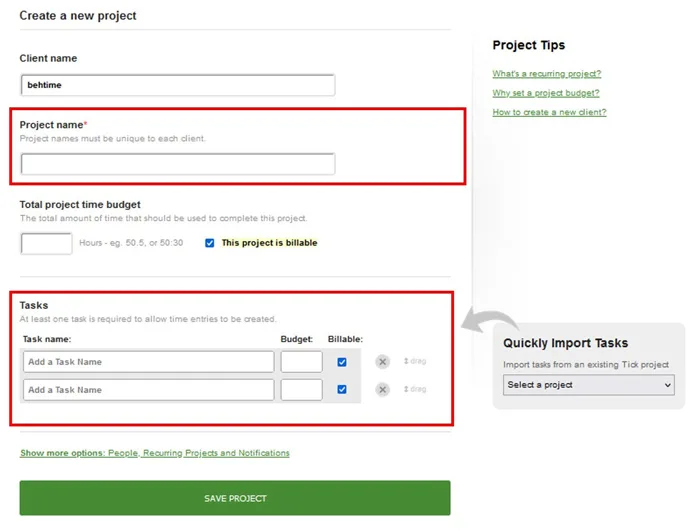Viewport: 700px width, 531px height.
Task: Remove the first task row
Action: pyautogui.click(x=382, y=362)
